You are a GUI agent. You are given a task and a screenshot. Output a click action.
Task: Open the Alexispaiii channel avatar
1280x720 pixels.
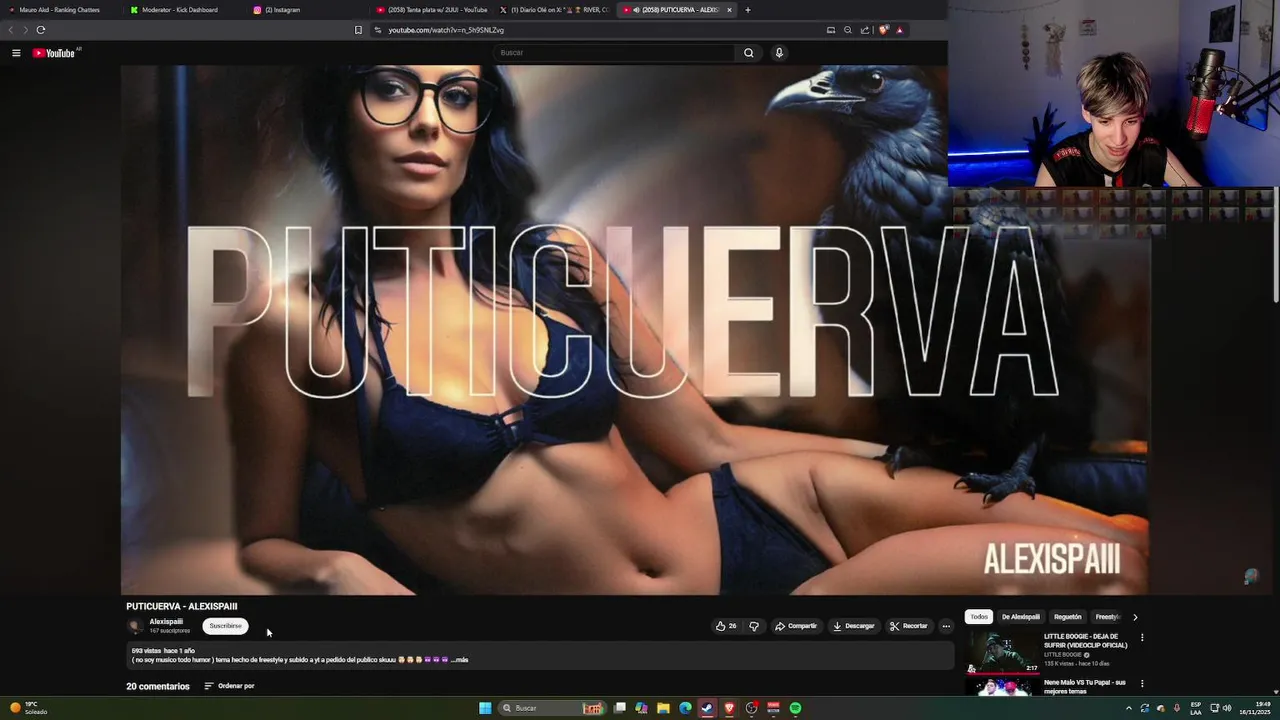pyautogui.click(x=135, y=626)
